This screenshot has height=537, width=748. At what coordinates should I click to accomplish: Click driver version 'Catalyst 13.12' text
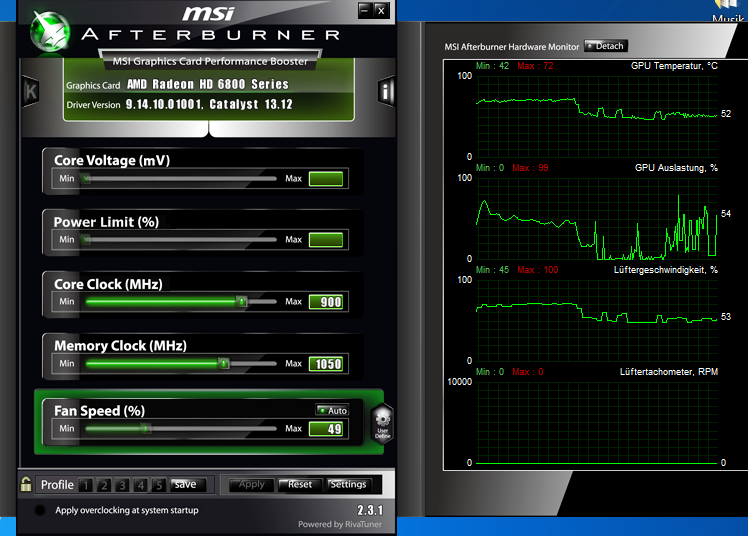click(x=250, y=104)
